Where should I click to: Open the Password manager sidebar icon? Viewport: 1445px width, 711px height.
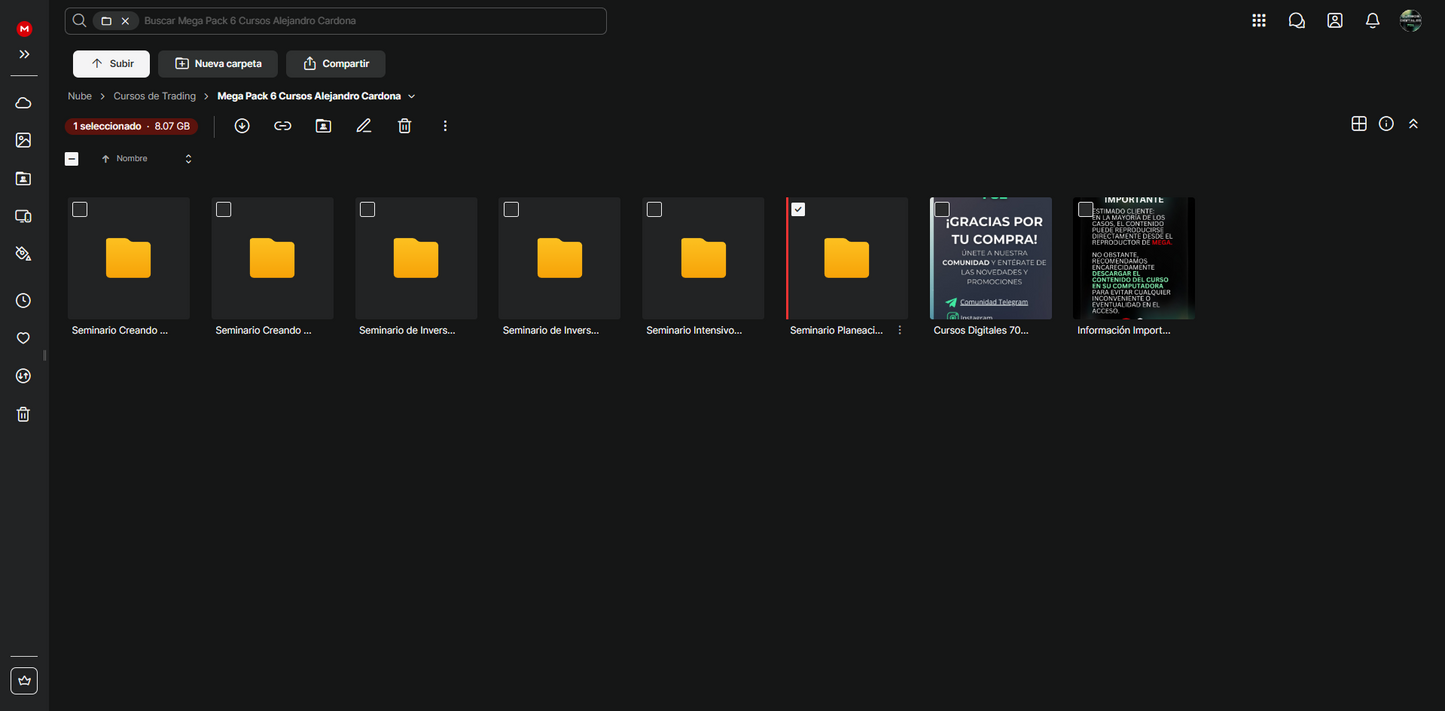point(24,254)
